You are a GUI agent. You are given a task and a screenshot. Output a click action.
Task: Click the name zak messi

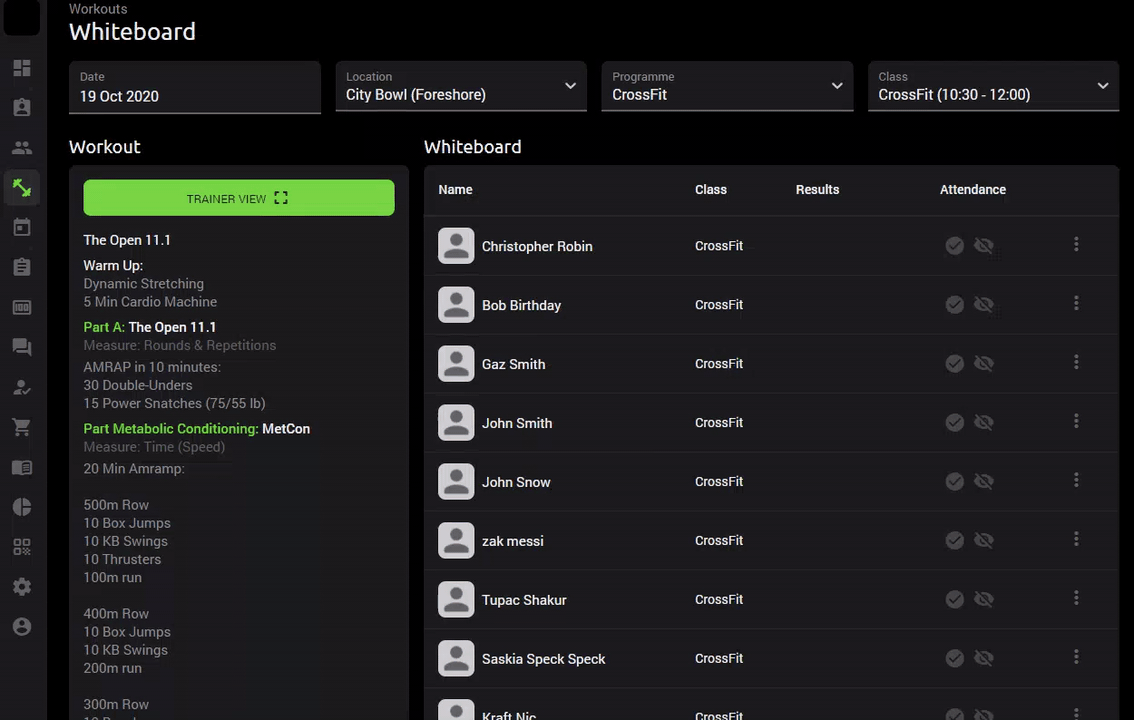point(513,541)
